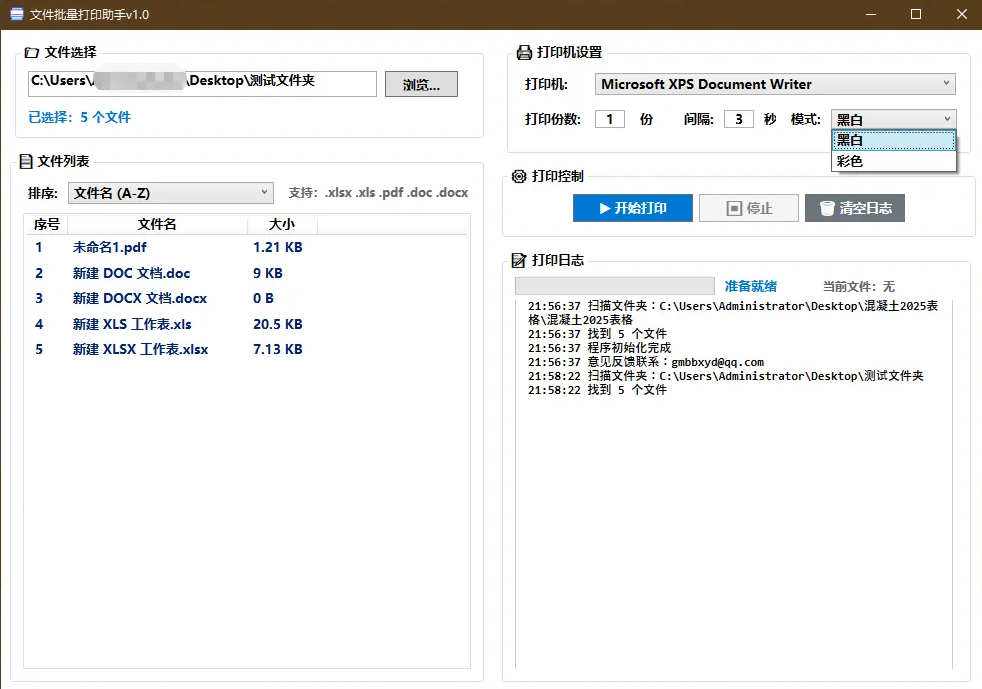The image size is (982, 689).
Task: Click the log icon beside 打印日志
Action: coord(518,260)
